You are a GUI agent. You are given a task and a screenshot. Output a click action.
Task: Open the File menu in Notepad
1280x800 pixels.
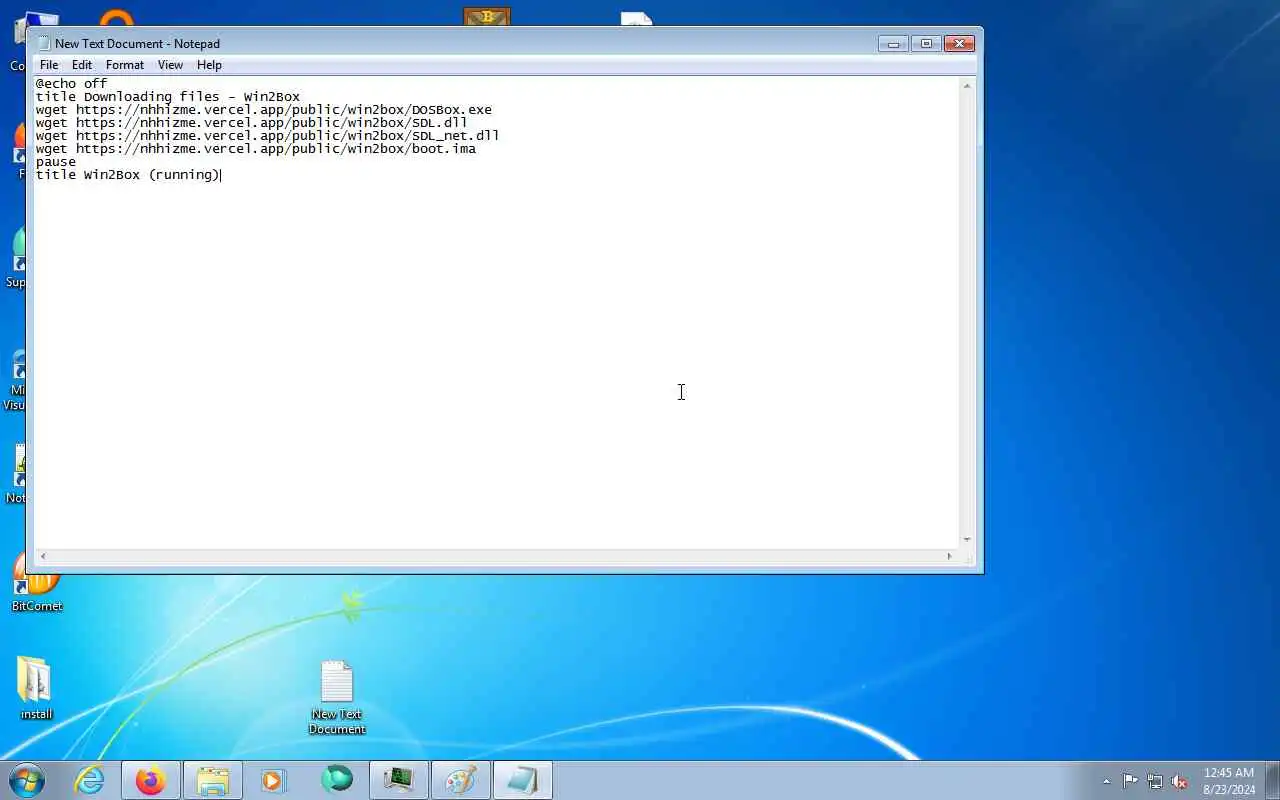pos(48,65)
